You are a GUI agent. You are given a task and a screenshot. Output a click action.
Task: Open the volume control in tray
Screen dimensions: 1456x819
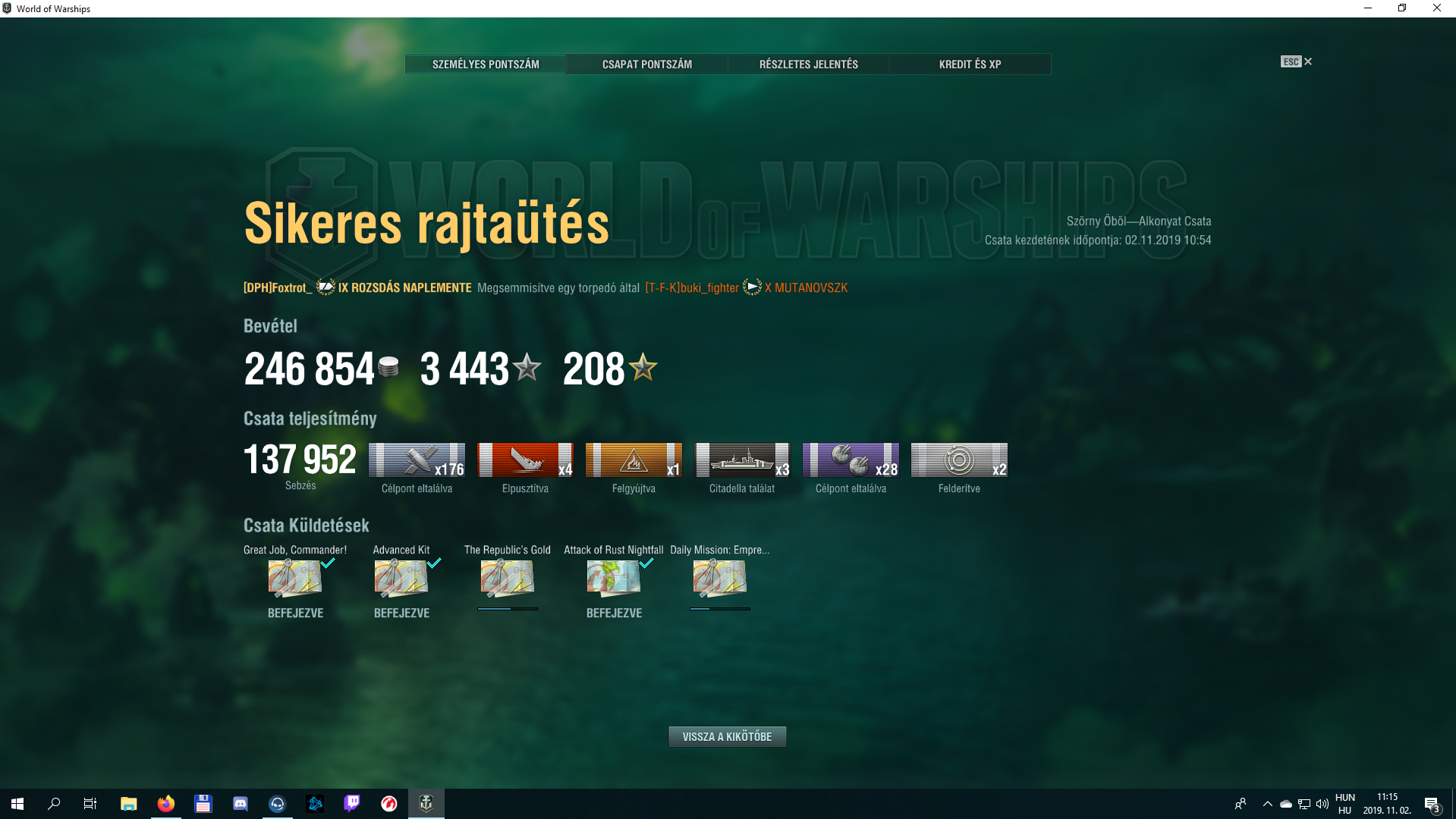tap(1322, 804)
